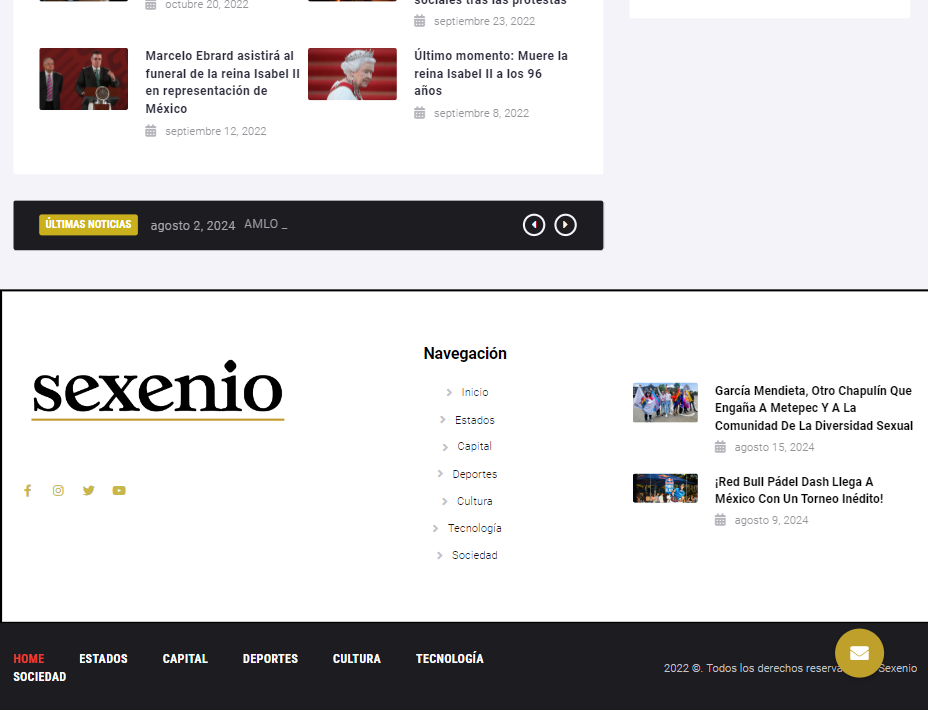Open the Facebook social icon in footer

coord(28,490)
